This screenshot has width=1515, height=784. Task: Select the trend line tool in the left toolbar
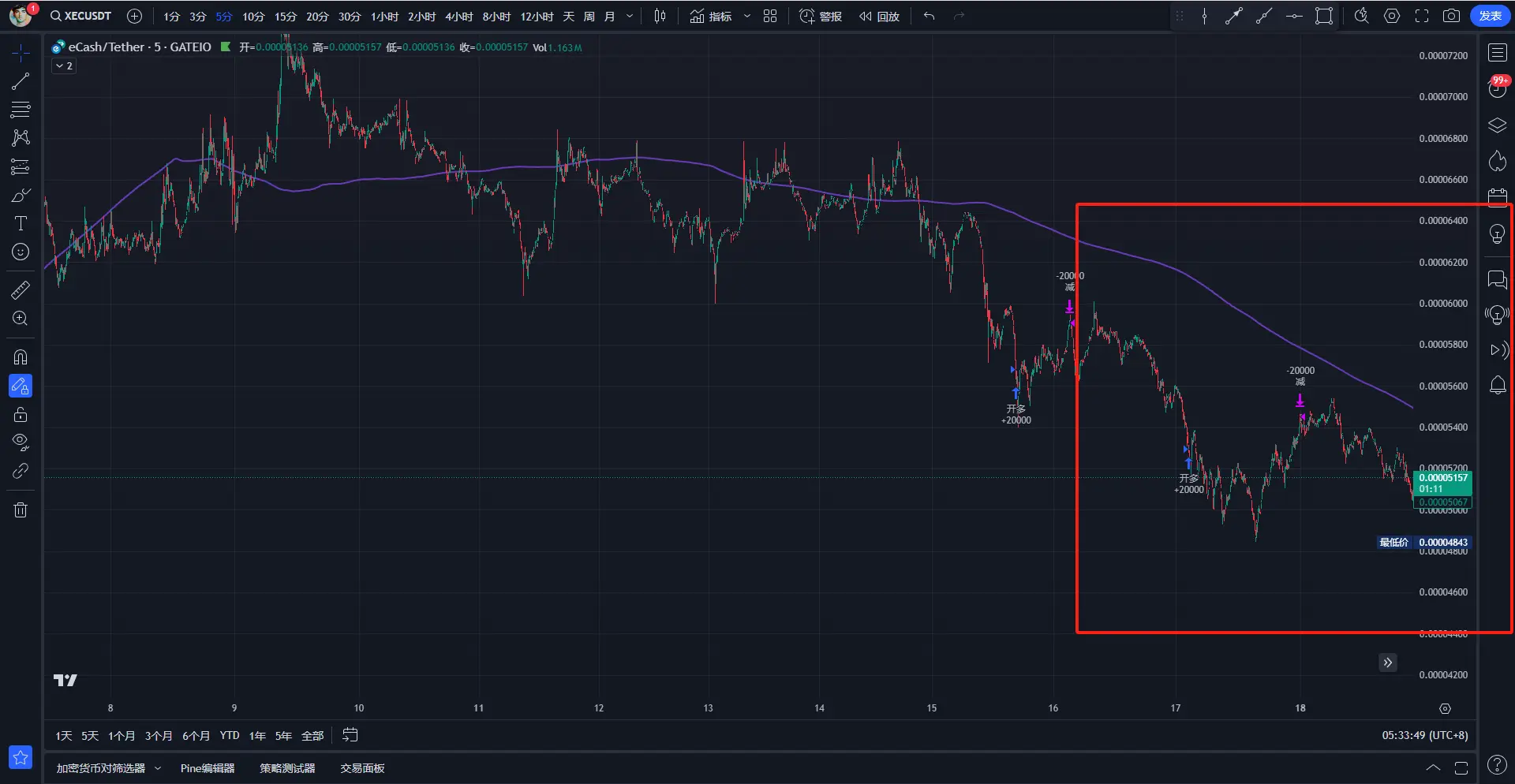(21, 81)
